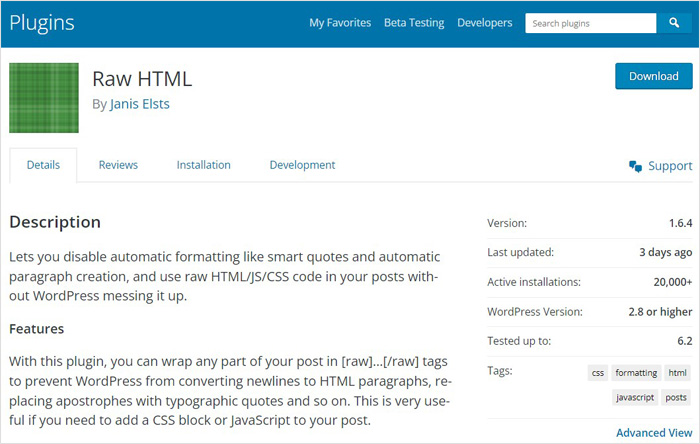This screenshot has height=444, width=700.
Task: Click the 'Tested up to' 6.2 value
Action: (685, 341)
